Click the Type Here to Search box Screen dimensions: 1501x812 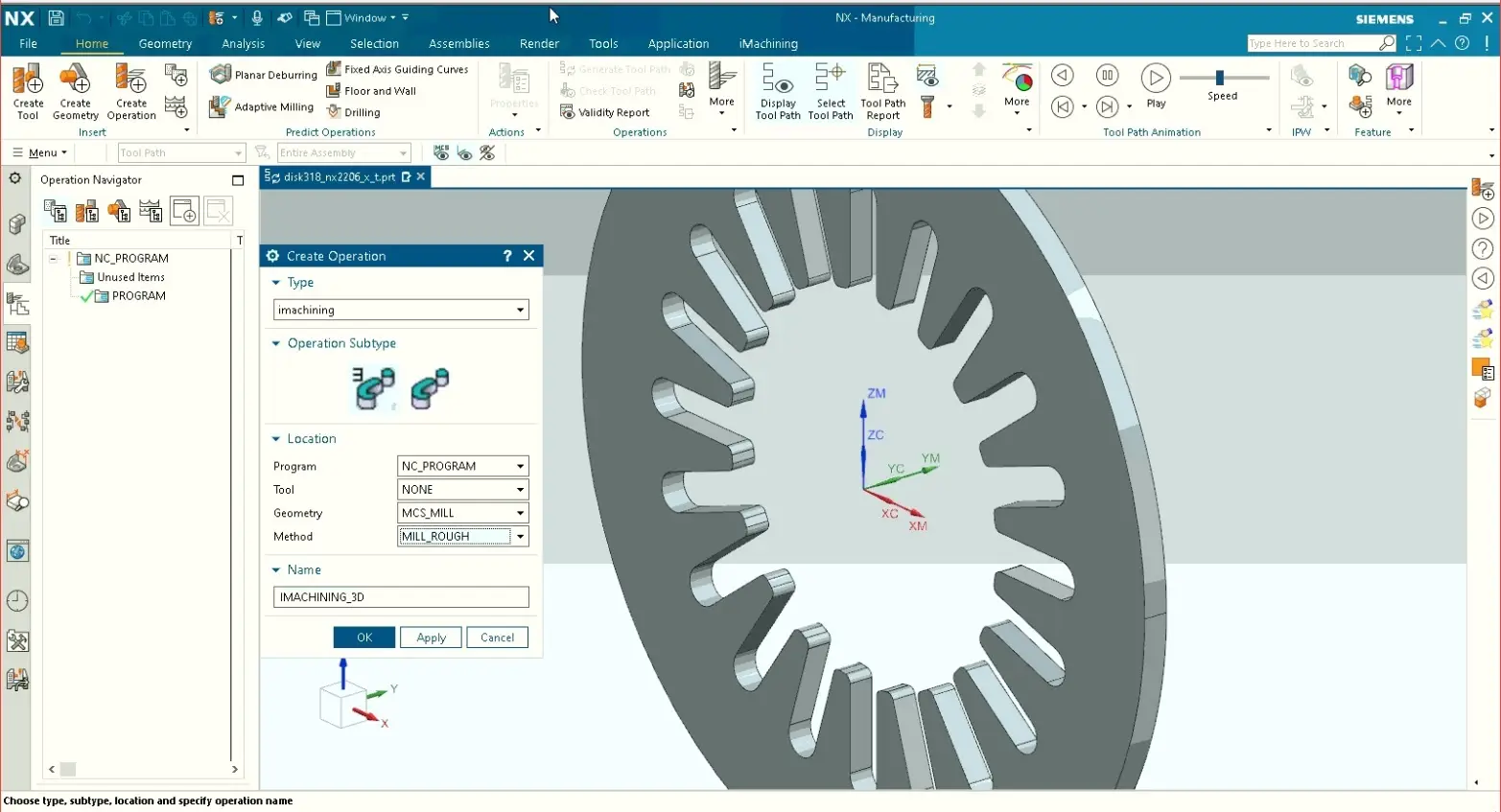click(x=1321, y=43)
